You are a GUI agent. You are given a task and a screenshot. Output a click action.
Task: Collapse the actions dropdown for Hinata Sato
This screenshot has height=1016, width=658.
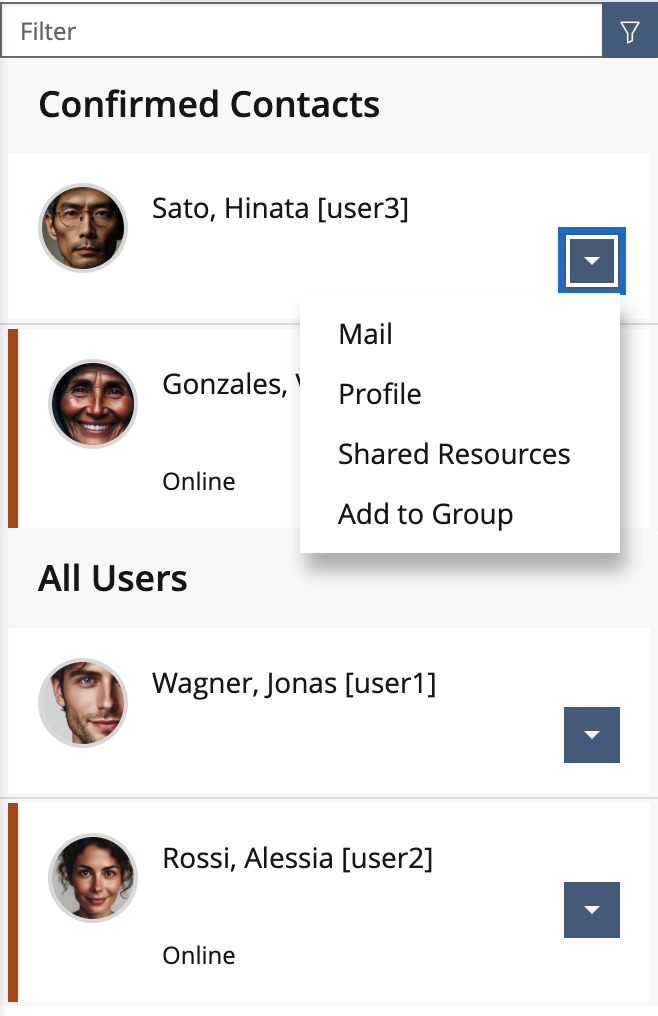[592, 261]
